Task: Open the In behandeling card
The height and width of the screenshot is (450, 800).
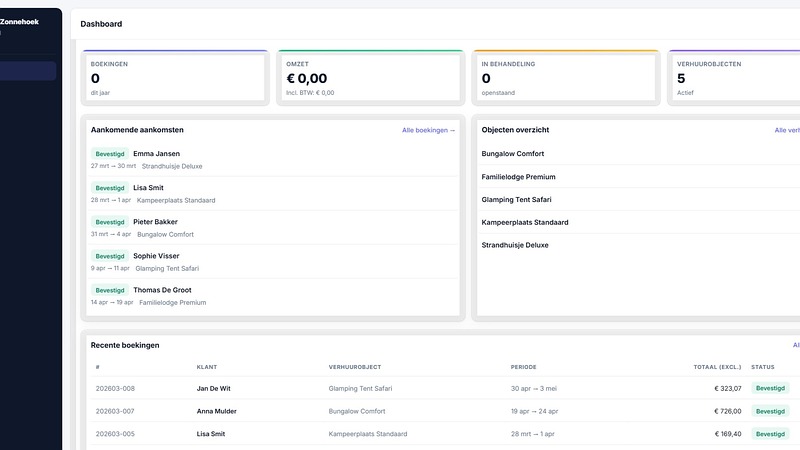Action: coord(565,77)
